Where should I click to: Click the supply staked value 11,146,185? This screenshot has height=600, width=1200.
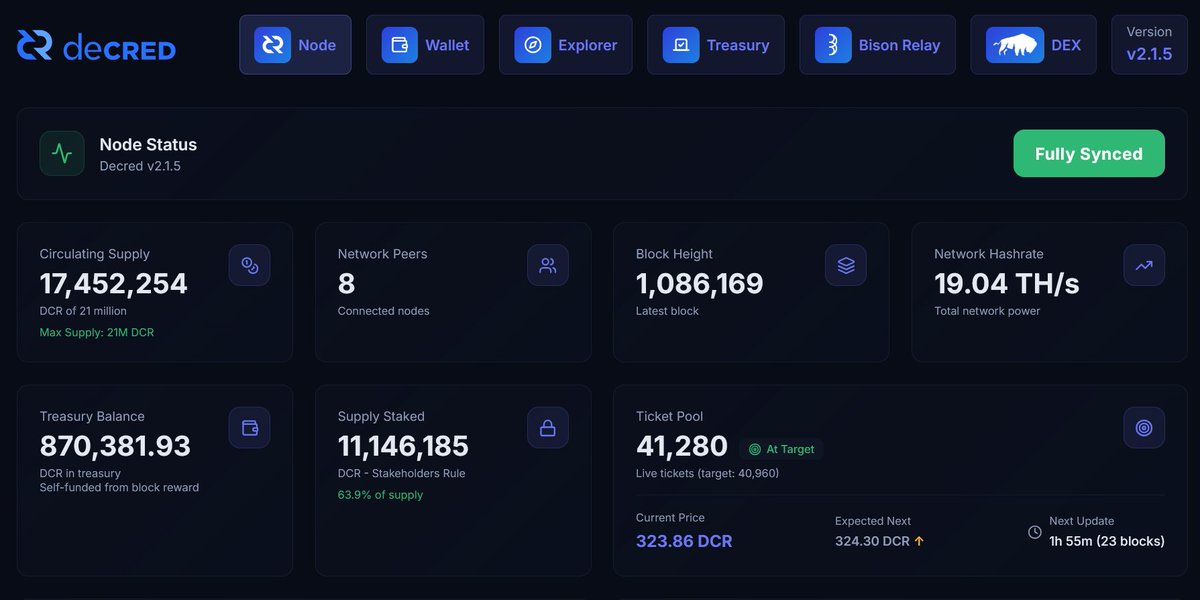[403, 446]
